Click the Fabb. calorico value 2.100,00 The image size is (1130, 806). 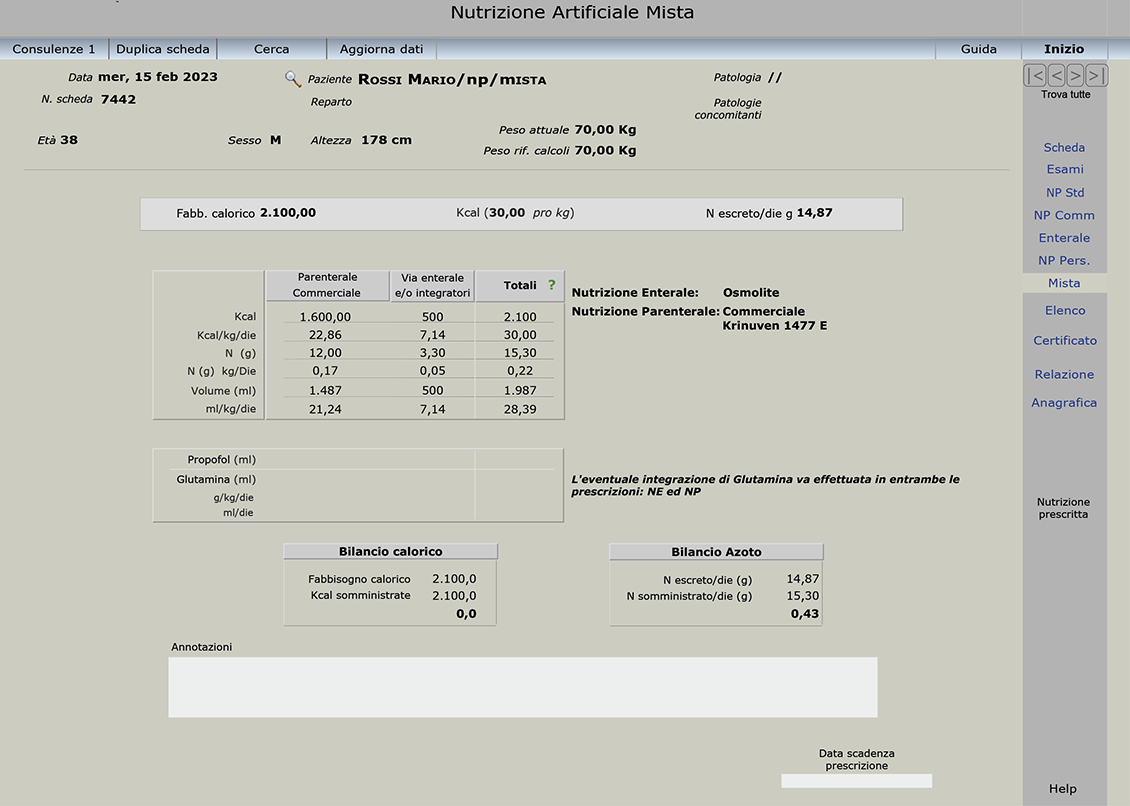coord(288,213)
